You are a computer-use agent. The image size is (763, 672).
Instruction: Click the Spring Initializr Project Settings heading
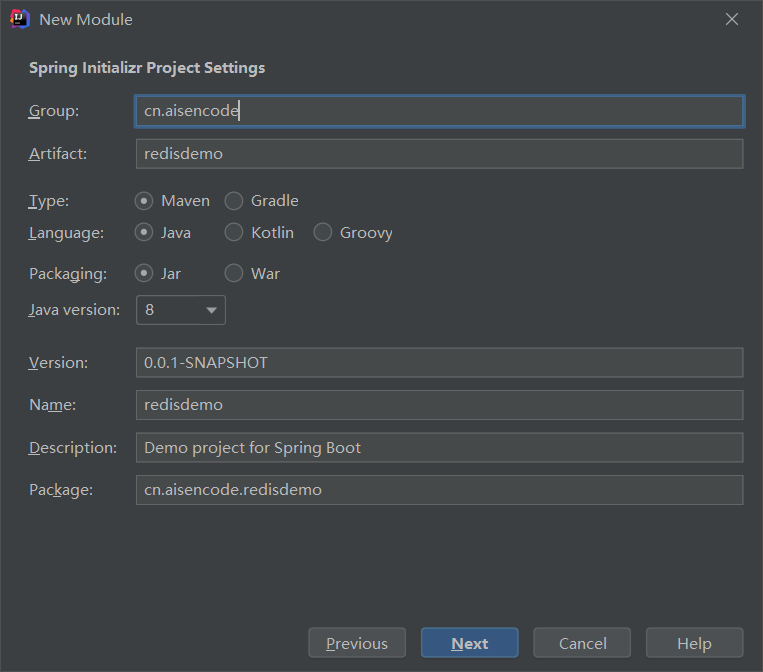[147, 68]
